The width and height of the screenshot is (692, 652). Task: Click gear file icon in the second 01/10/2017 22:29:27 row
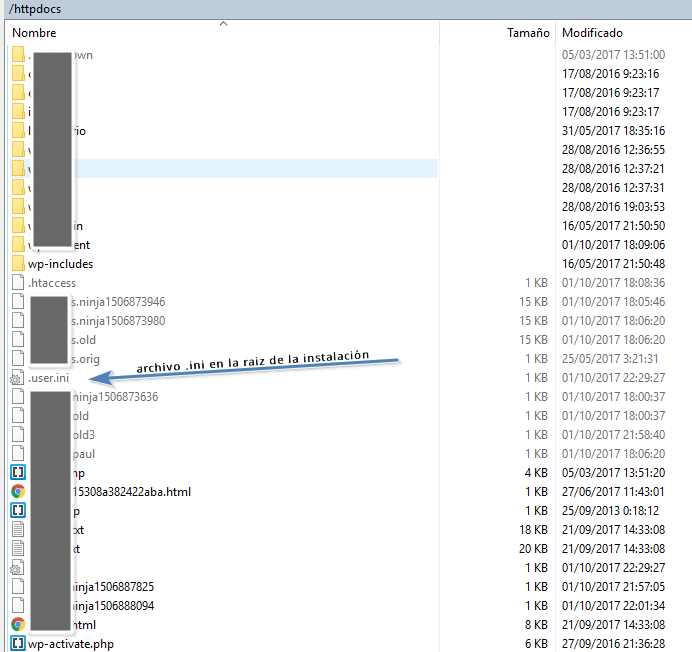click(x=17, y=568)
